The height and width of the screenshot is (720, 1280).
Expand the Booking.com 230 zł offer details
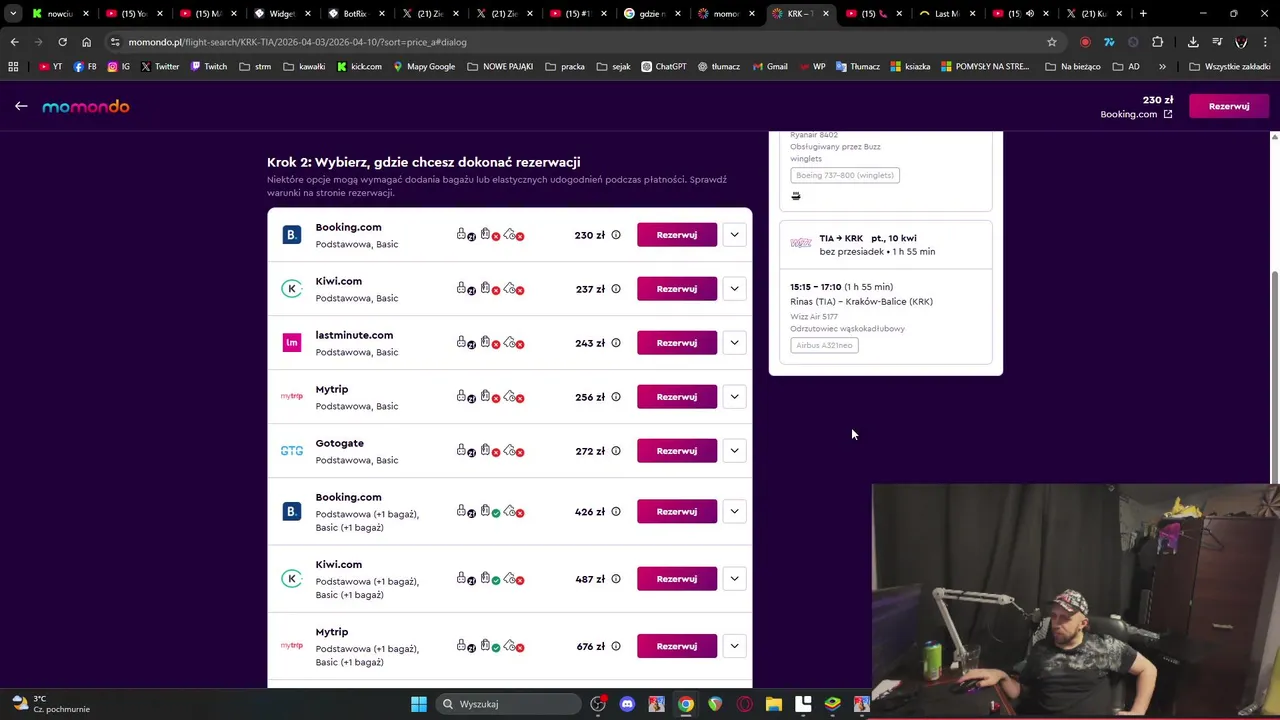click(x=734, y=235)
